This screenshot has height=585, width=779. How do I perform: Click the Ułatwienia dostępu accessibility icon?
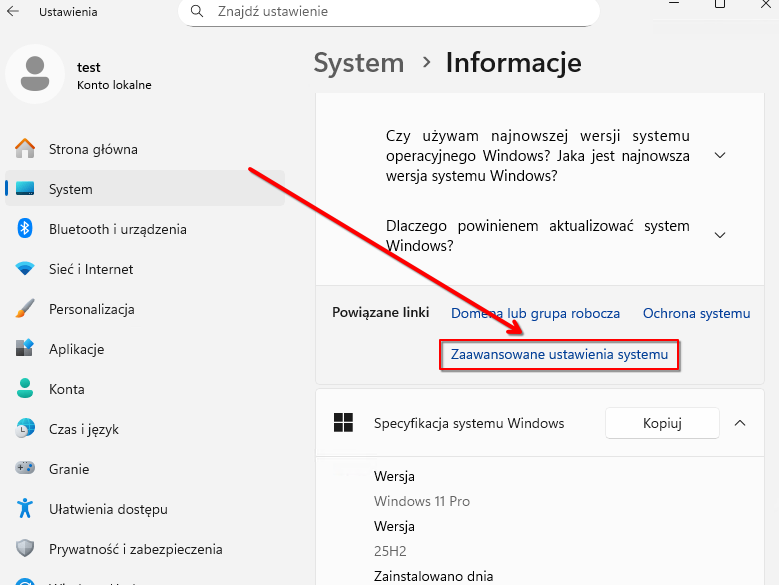[x=25, y=509]
